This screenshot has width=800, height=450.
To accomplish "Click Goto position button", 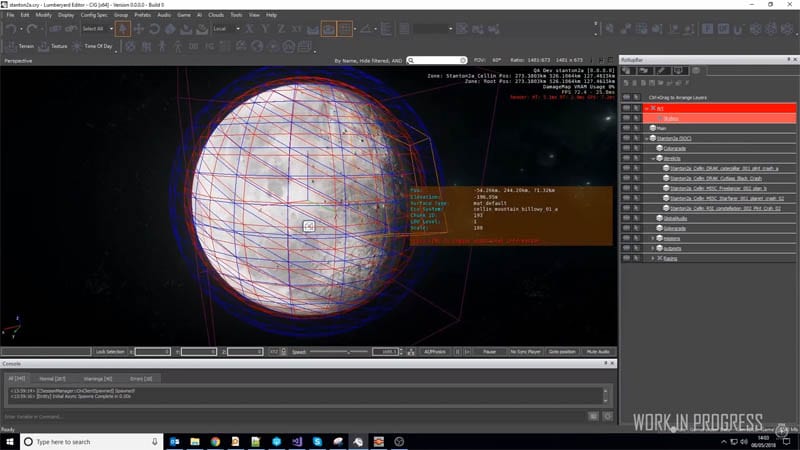I will point(562,352).
